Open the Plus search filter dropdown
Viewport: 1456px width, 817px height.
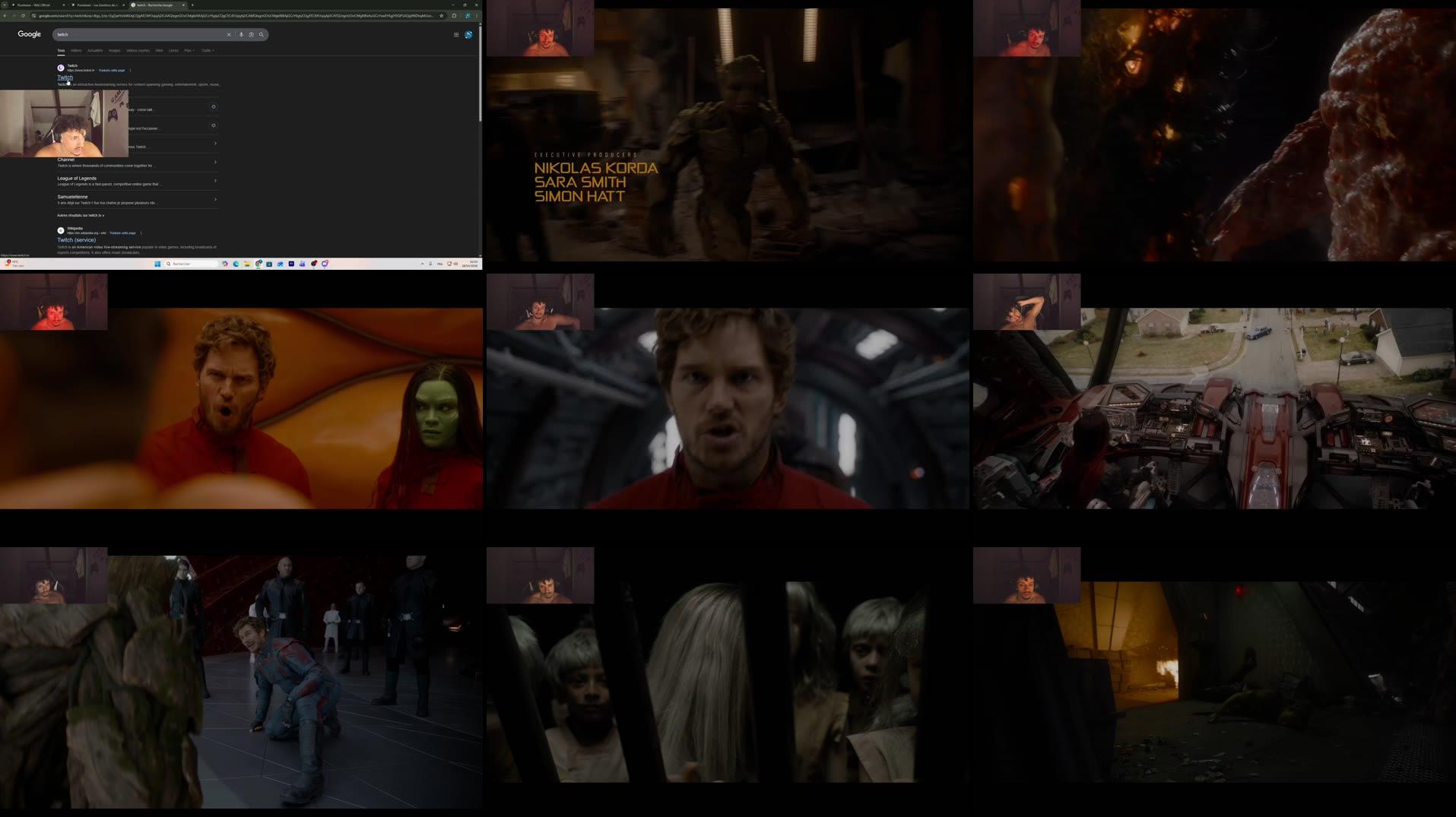tap(188, 51)
